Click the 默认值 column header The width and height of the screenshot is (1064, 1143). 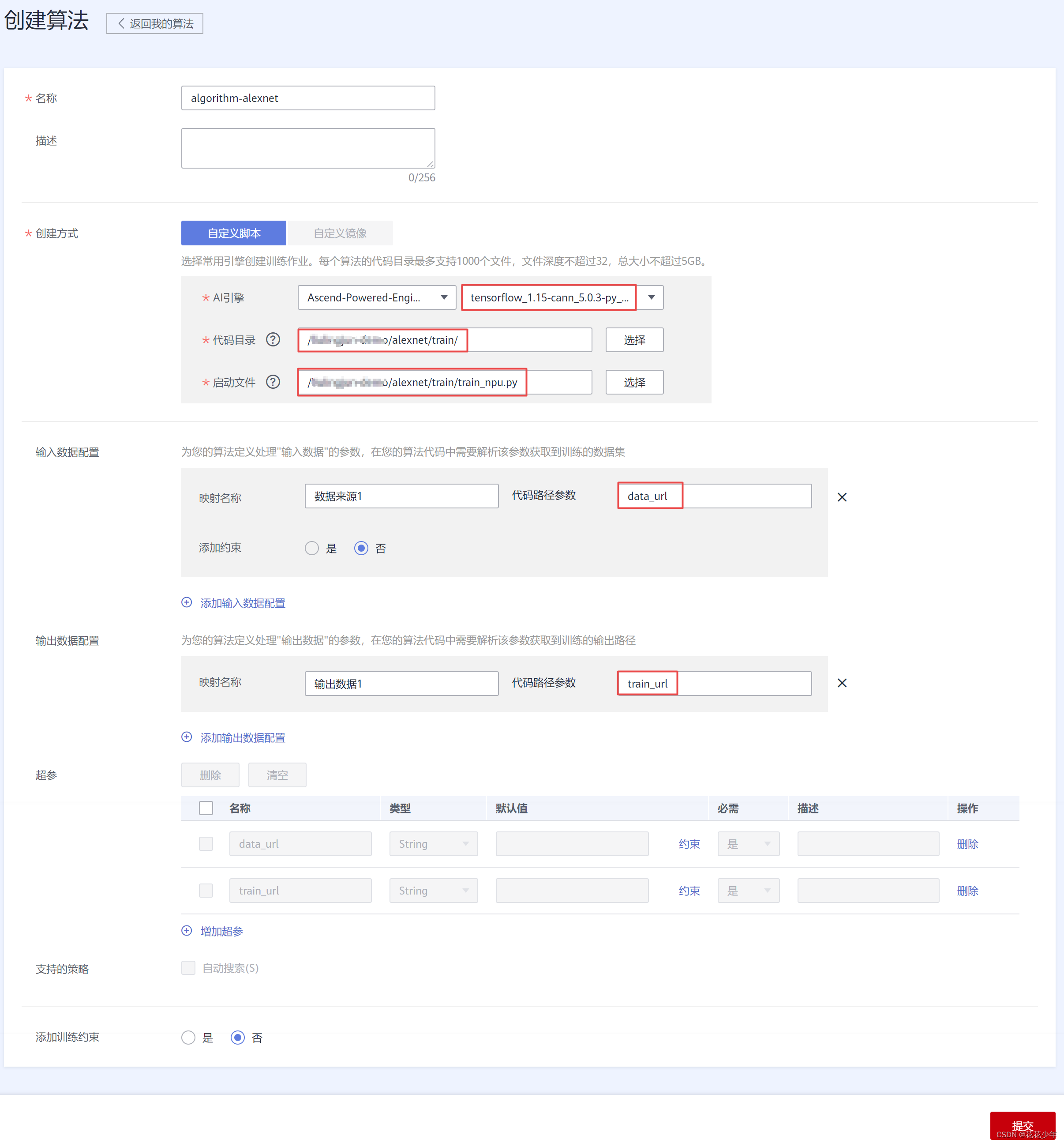[512, 808]
